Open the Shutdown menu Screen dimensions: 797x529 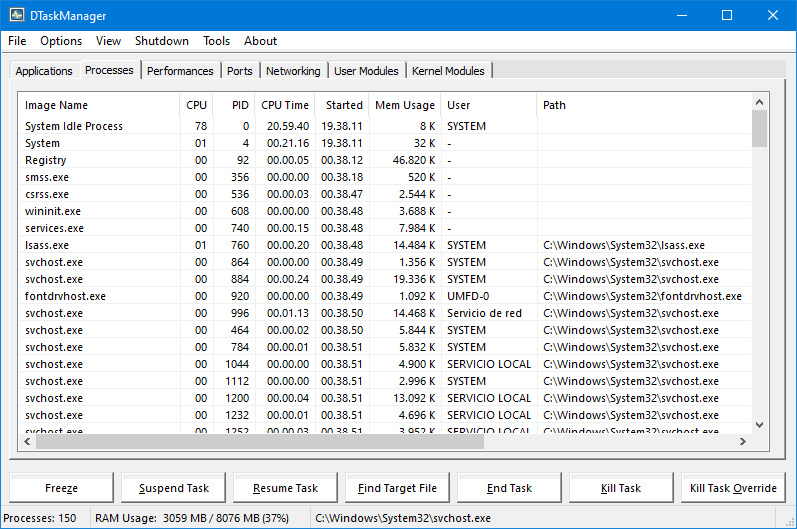coord(162,41)
